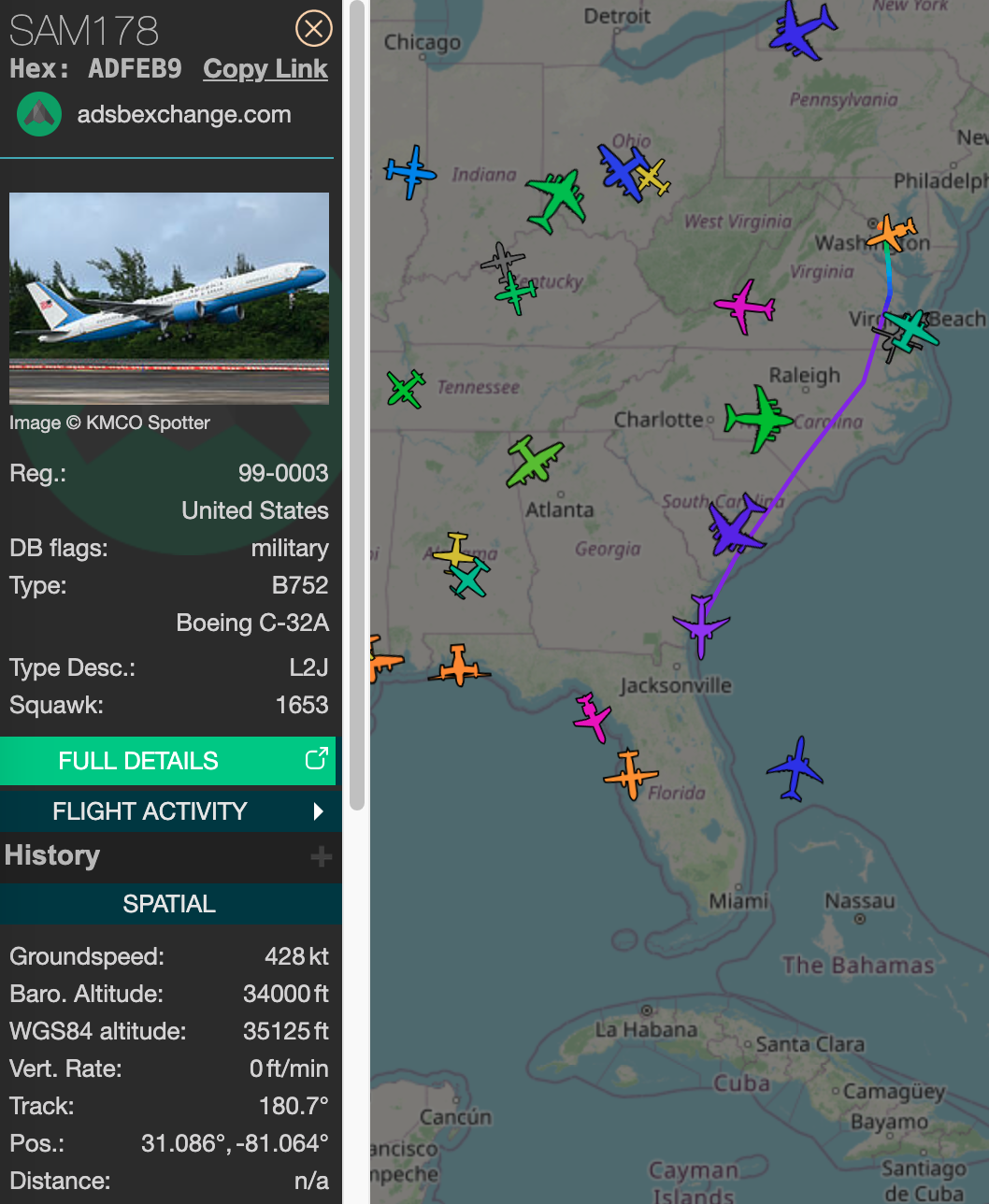Click the Image © KMCO Spotter credit
Screen dimensions: 989x1204
(109, 423)
